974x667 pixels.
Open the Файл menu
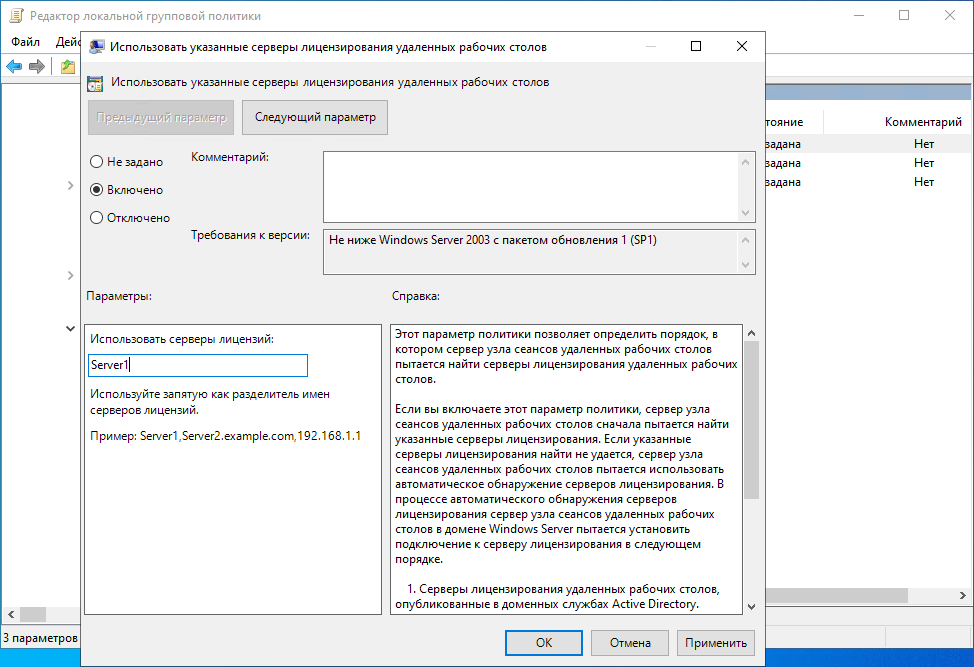coord(25,42)
